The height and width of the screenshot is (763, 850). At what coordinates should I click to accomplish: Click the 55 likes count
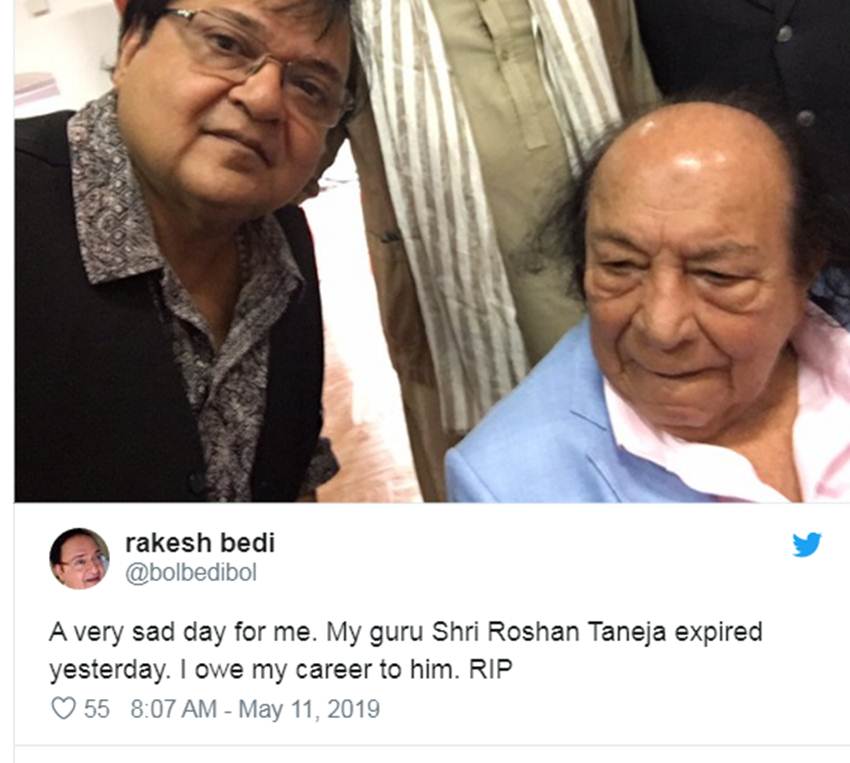tap(96, 709)
